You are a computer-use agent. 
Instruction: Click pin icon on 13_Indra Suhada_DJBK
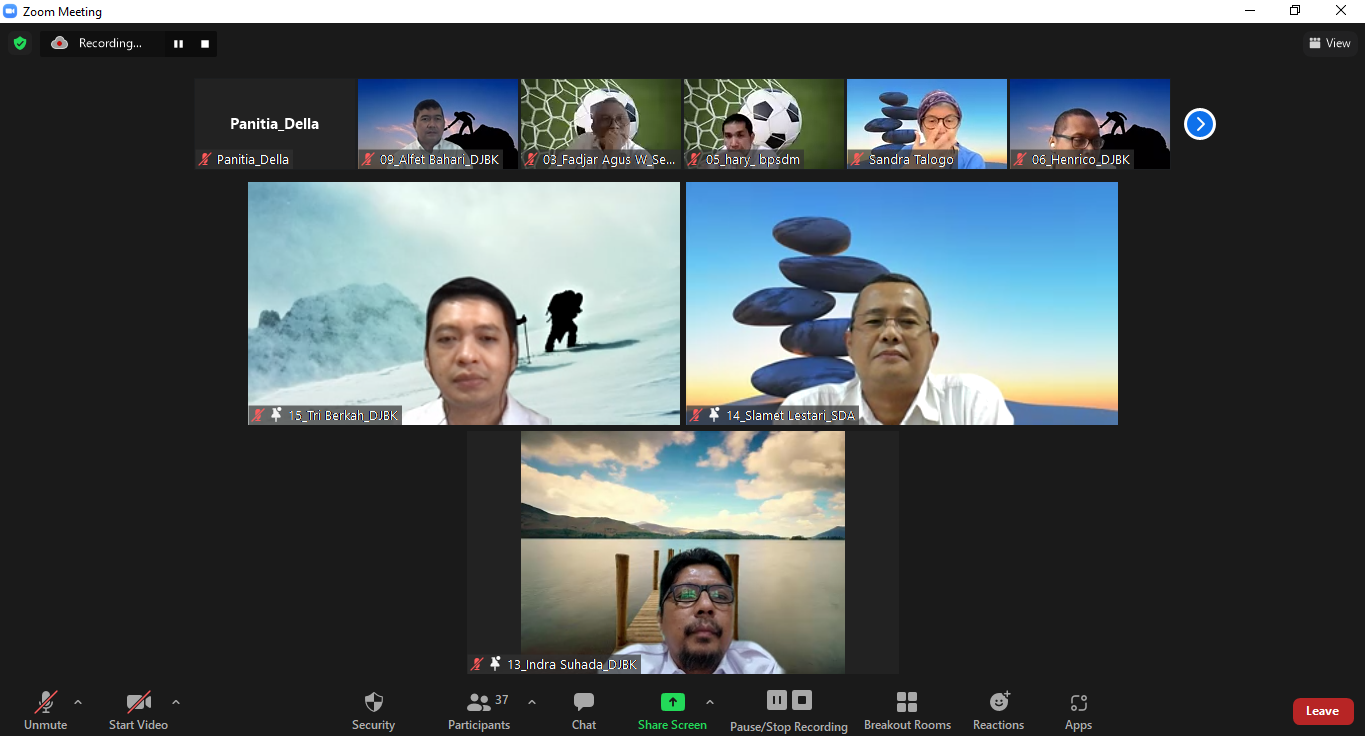[x=495, y=664]
